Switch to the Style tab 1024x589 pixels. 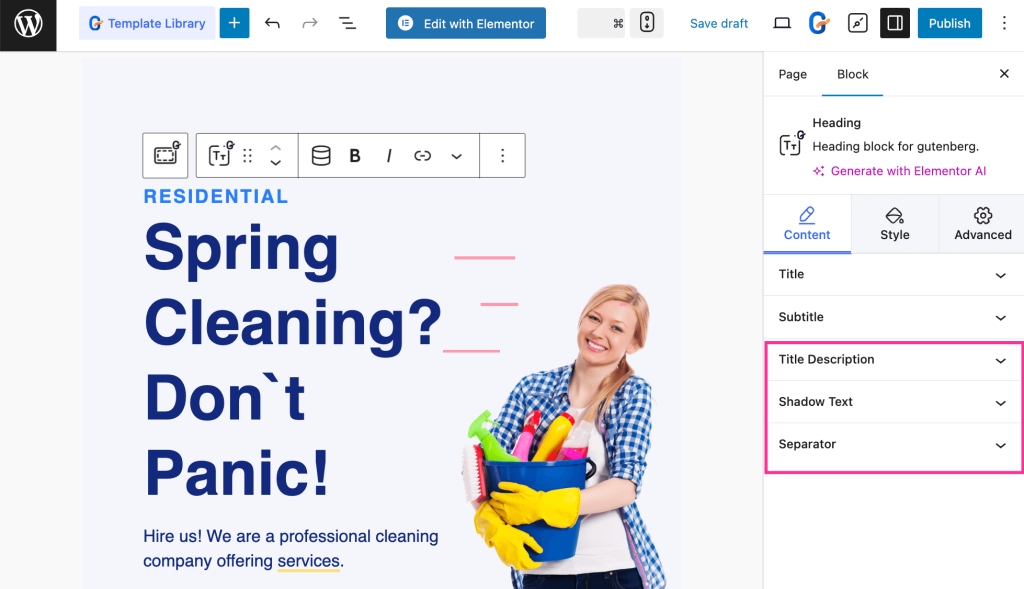point(894,224)
